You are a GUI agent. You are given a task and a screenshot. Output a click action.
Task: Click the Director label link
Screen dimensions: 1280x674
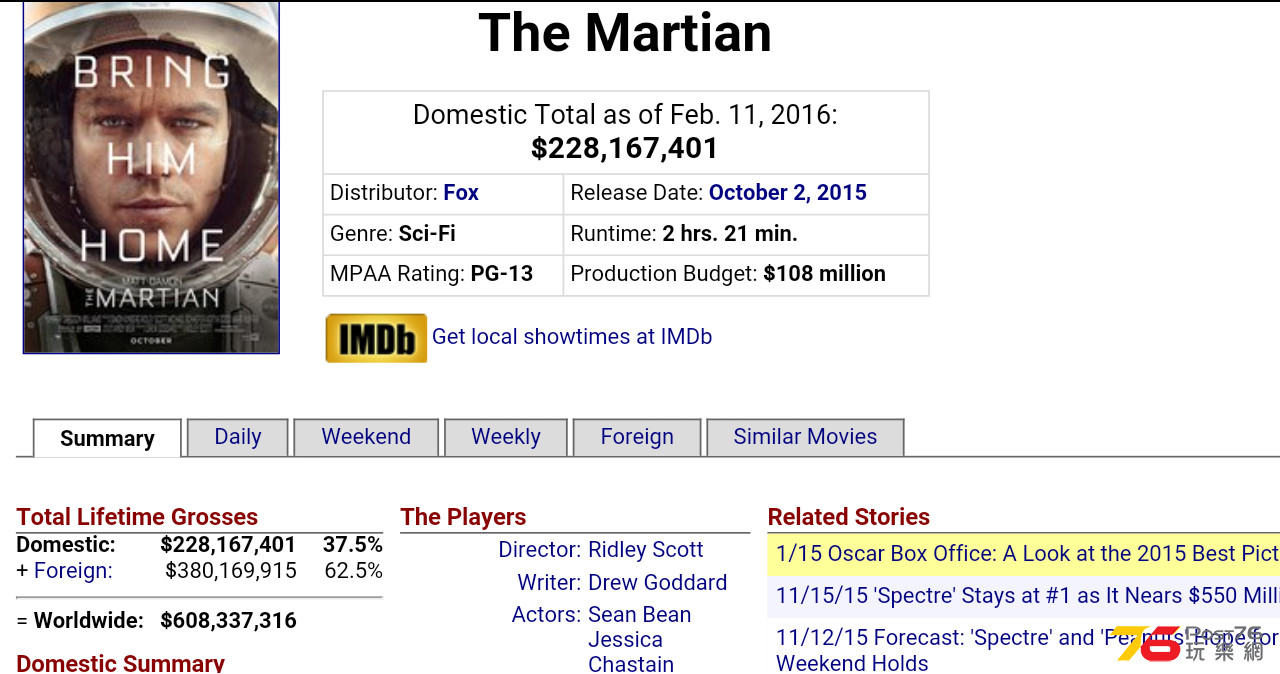click(540, 550)
